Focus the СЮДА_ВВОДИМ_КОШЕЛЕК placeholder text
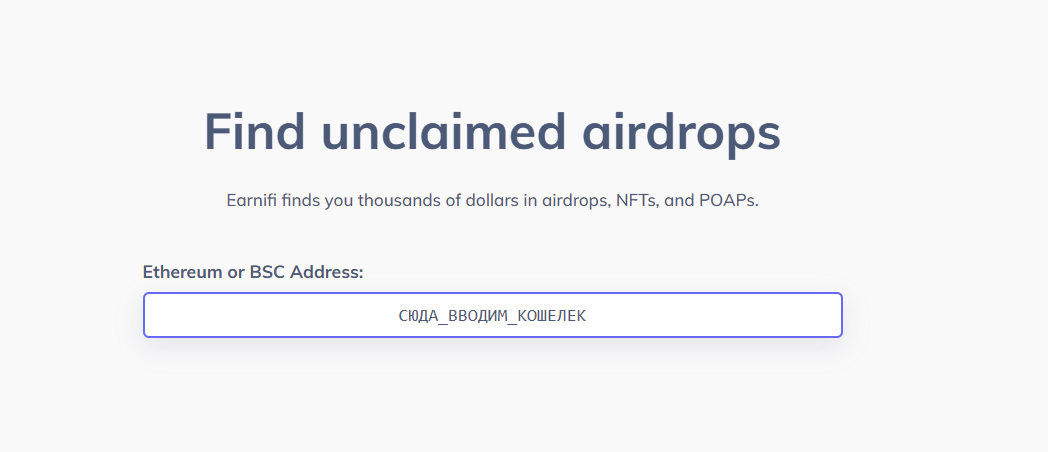 [x=492, y=316]
